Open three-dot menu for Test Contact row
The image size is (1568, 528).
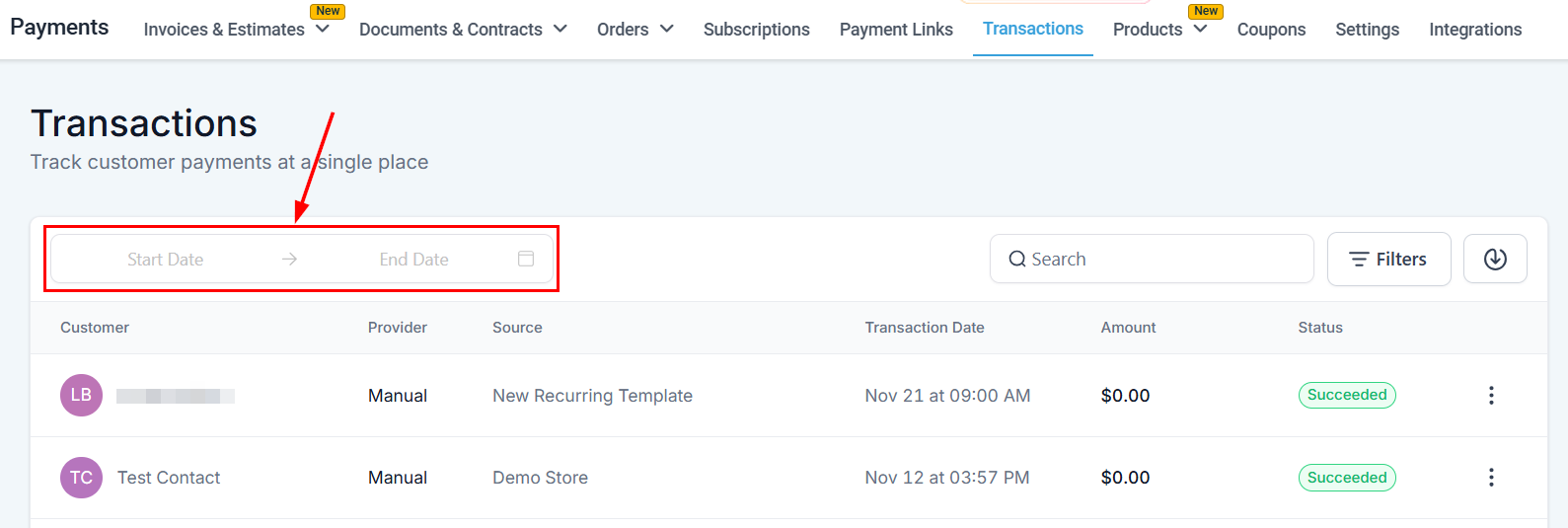(x=1491, y=478)
